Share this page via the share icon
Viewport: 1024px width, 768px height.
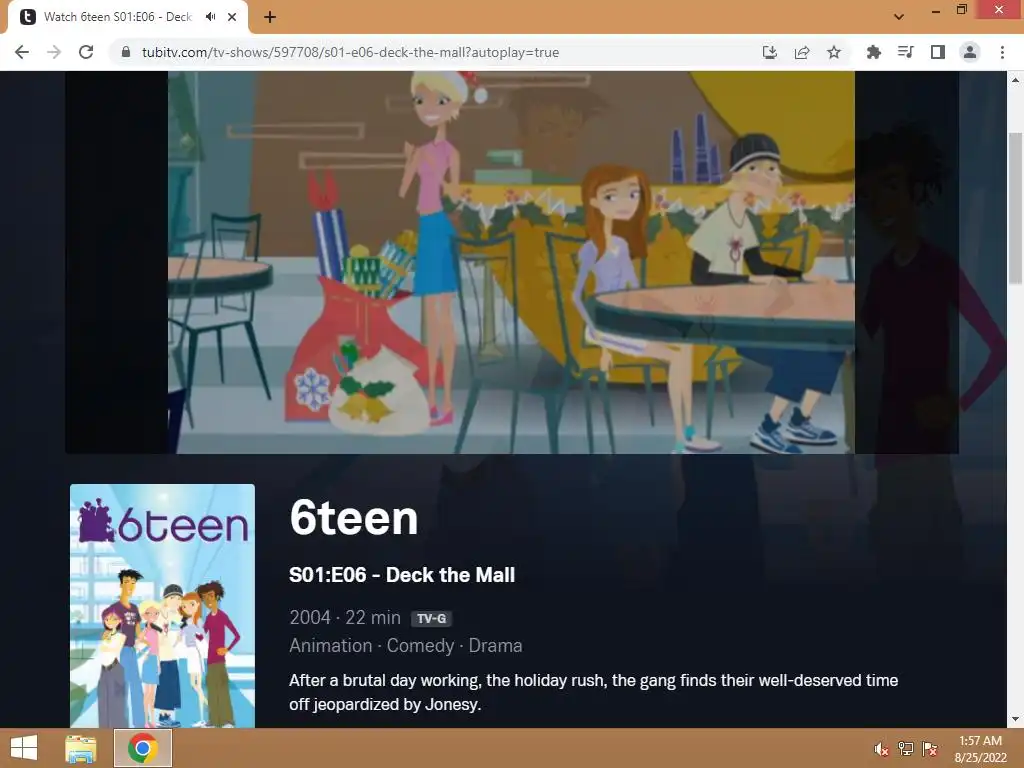click(802, 52)
